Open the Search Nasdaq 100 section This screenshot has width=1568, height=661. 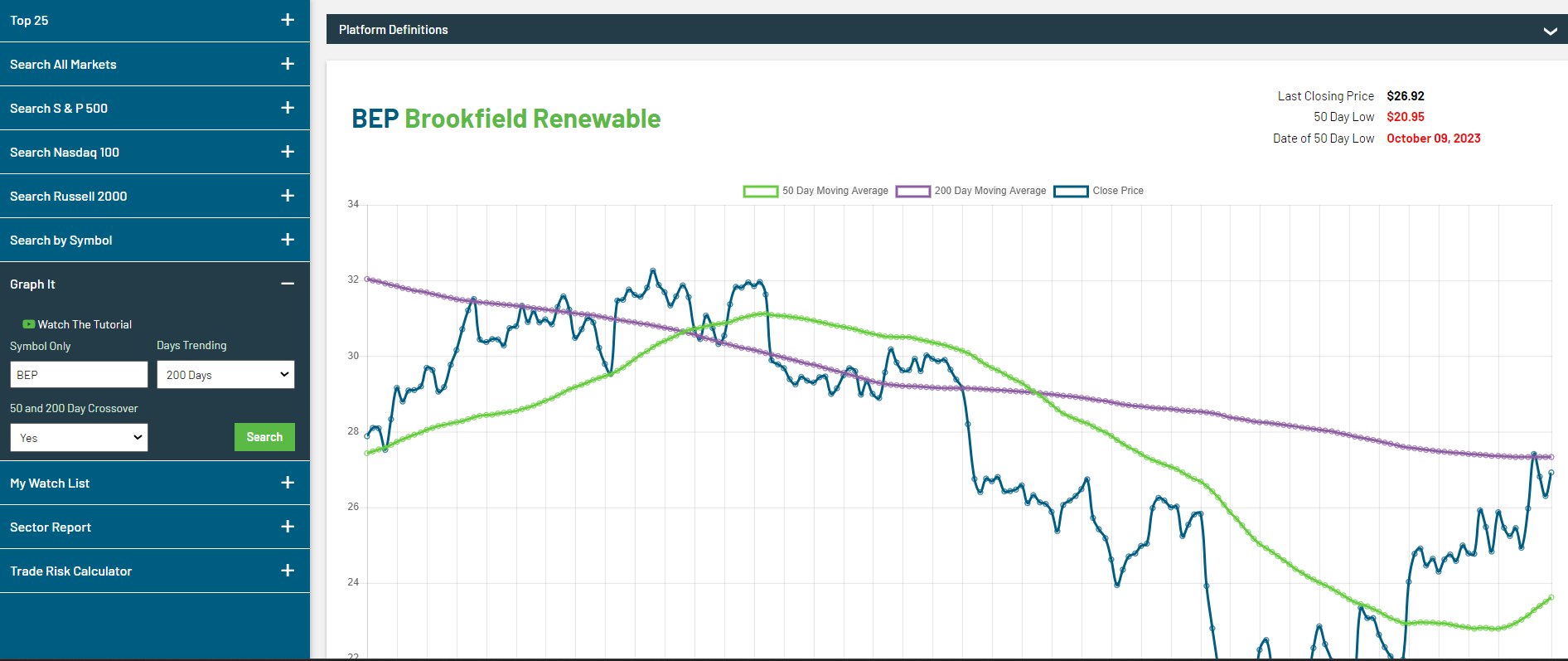click(155, 152)
